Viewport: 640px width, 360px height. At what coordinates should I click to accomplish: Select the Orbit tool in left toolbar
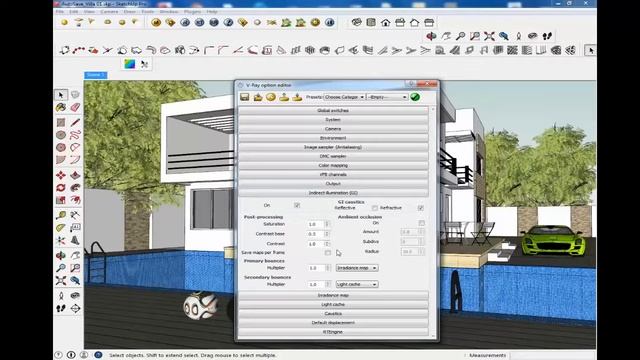pyautogui.click(x=61, y=256)
